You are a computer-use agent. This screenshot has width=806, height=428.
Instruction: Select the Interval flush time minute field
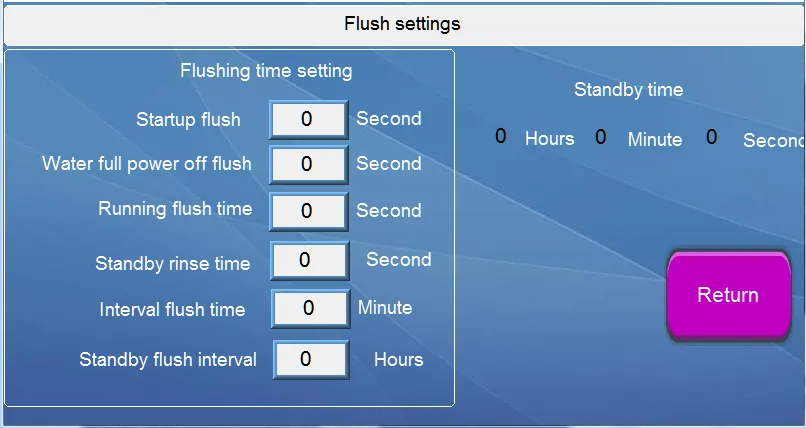(309, 308)
